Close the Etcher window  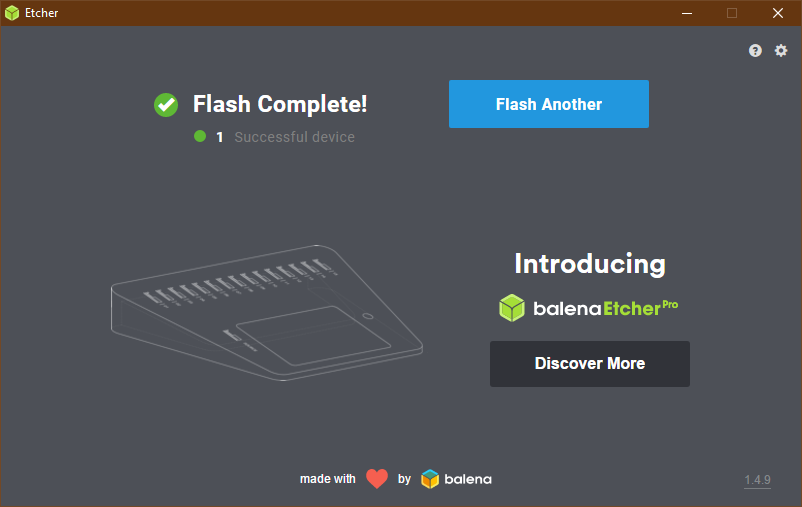777,13
